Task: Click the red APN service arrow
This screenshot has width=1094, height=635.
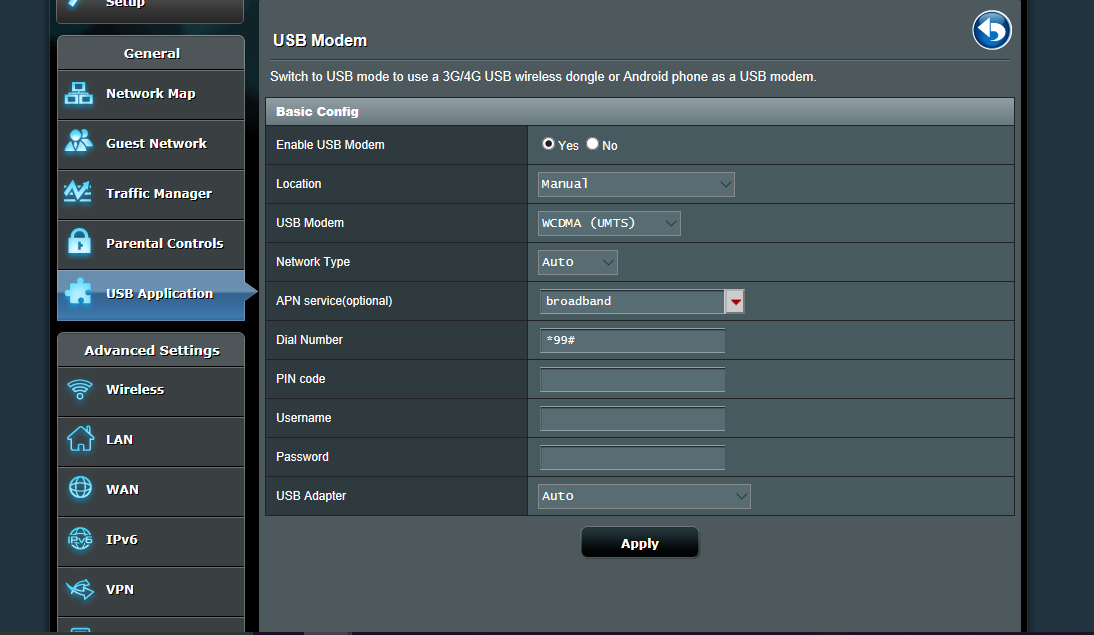Action: click(735, 301)
